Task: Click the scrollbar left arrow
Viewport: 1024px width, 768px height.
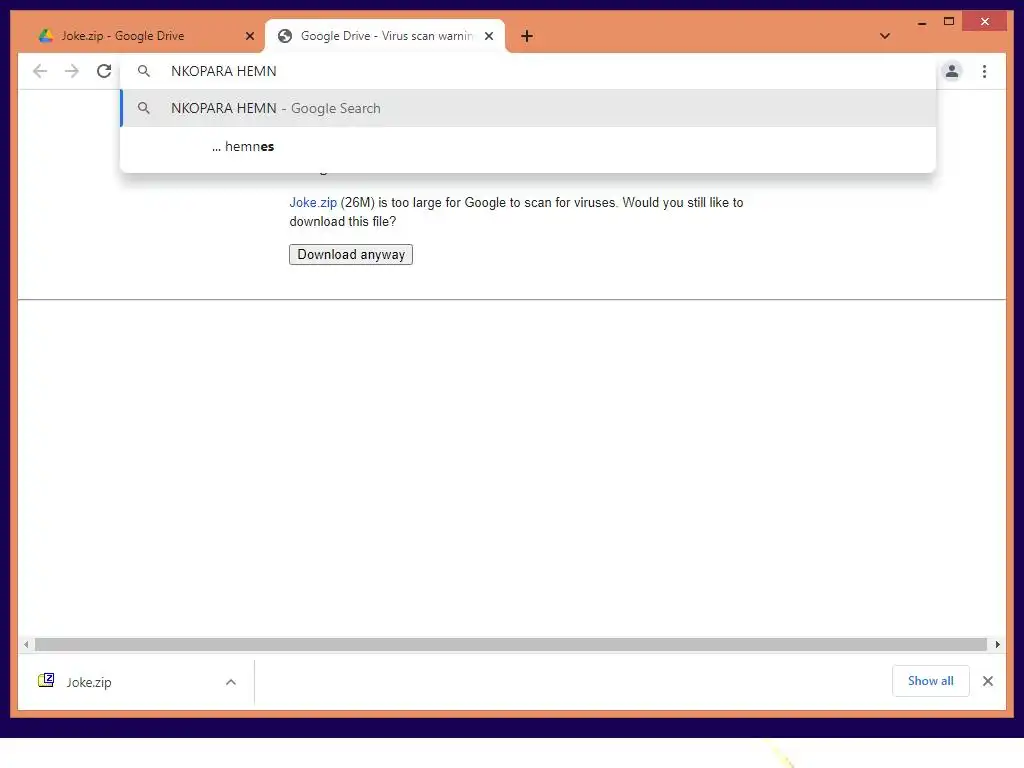Action: [x=26, y=645]
